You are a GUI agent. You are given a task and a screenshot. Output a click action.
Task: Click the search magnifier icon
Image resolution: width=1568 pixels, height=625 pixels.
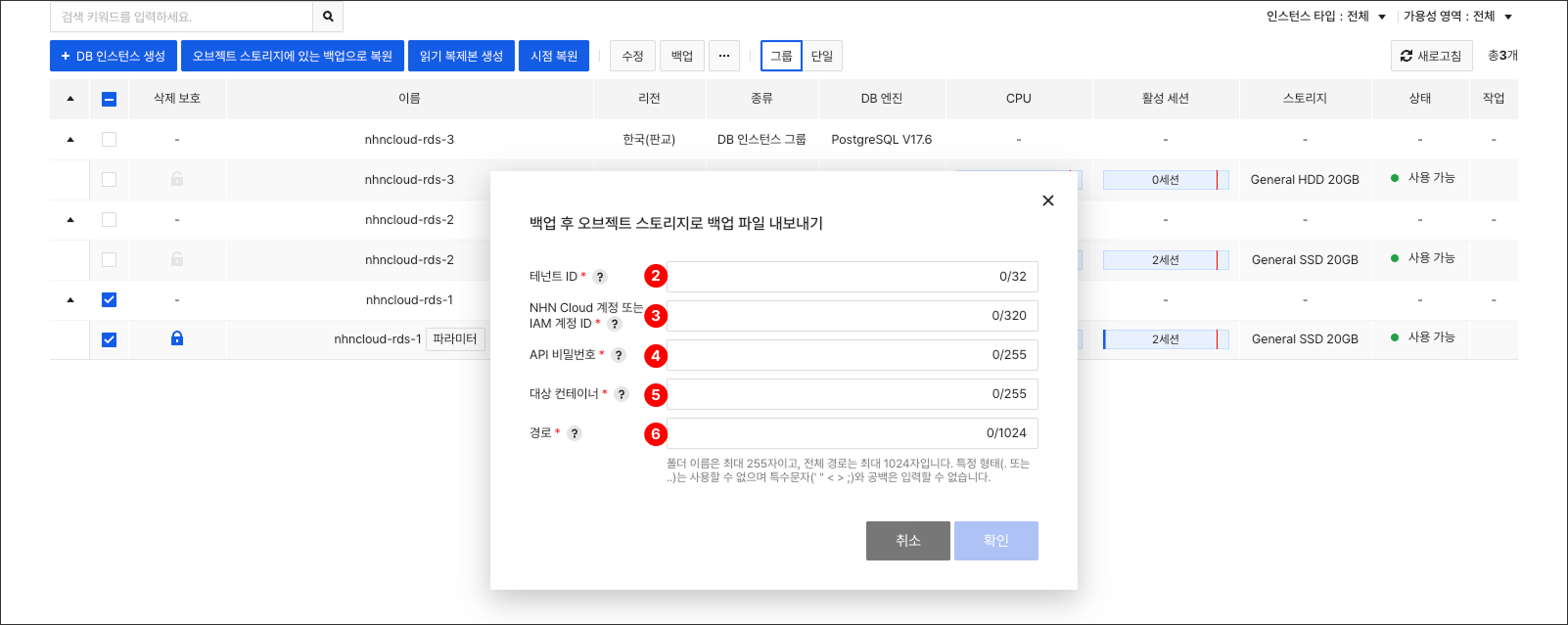click(328, 17)
